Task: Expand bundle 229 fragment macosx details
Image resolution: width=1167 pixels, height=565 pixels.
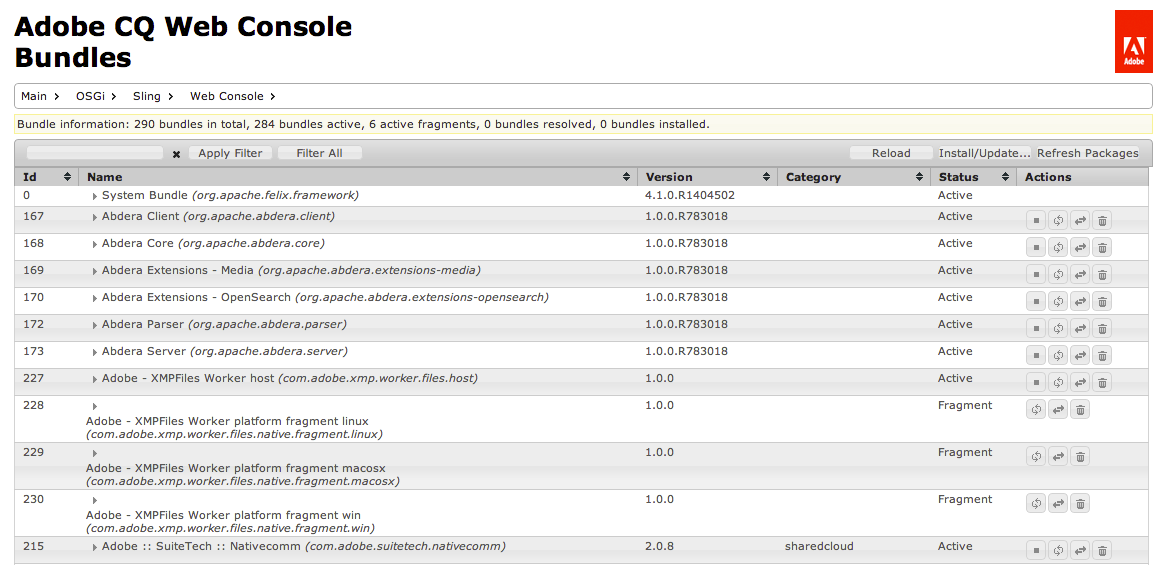Action: pos(95,453)
